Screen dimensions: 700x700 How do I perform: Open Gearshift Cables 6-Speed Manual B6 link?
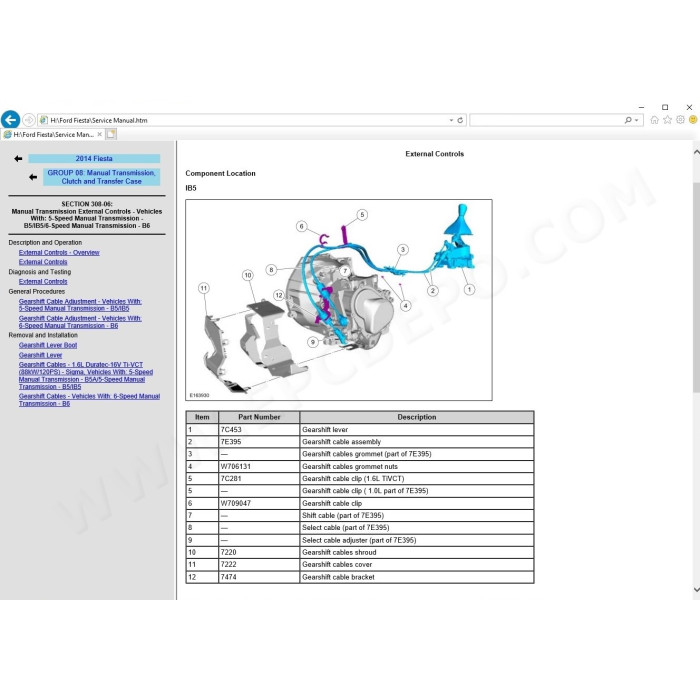[89, 400]
